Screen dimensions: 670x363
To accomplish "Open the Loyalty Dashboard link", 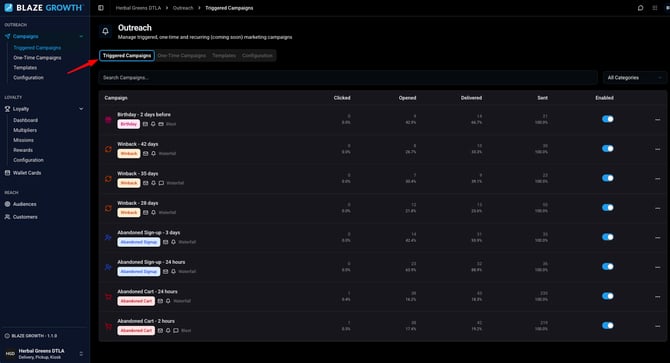I will (25, 120).
